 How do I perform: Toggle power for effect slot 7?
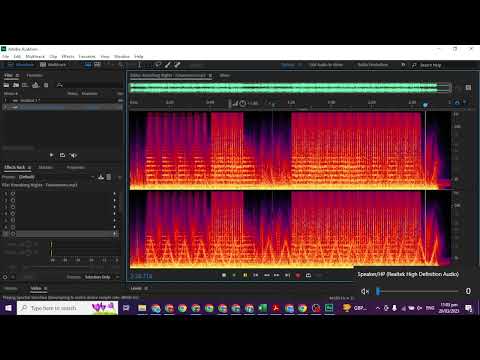(x=13, y=234)
